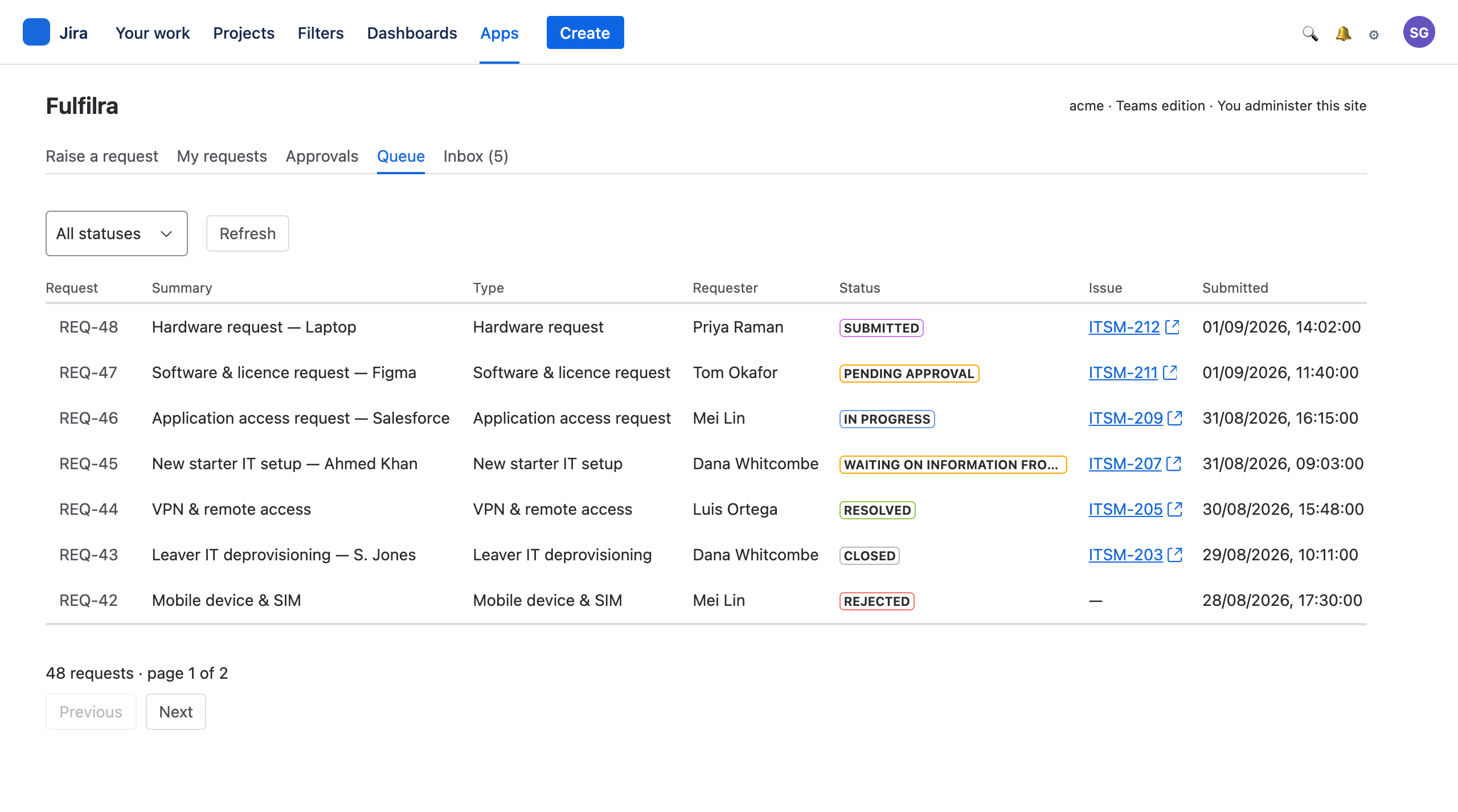Click the Previous page button

click(x=91, y=712)
